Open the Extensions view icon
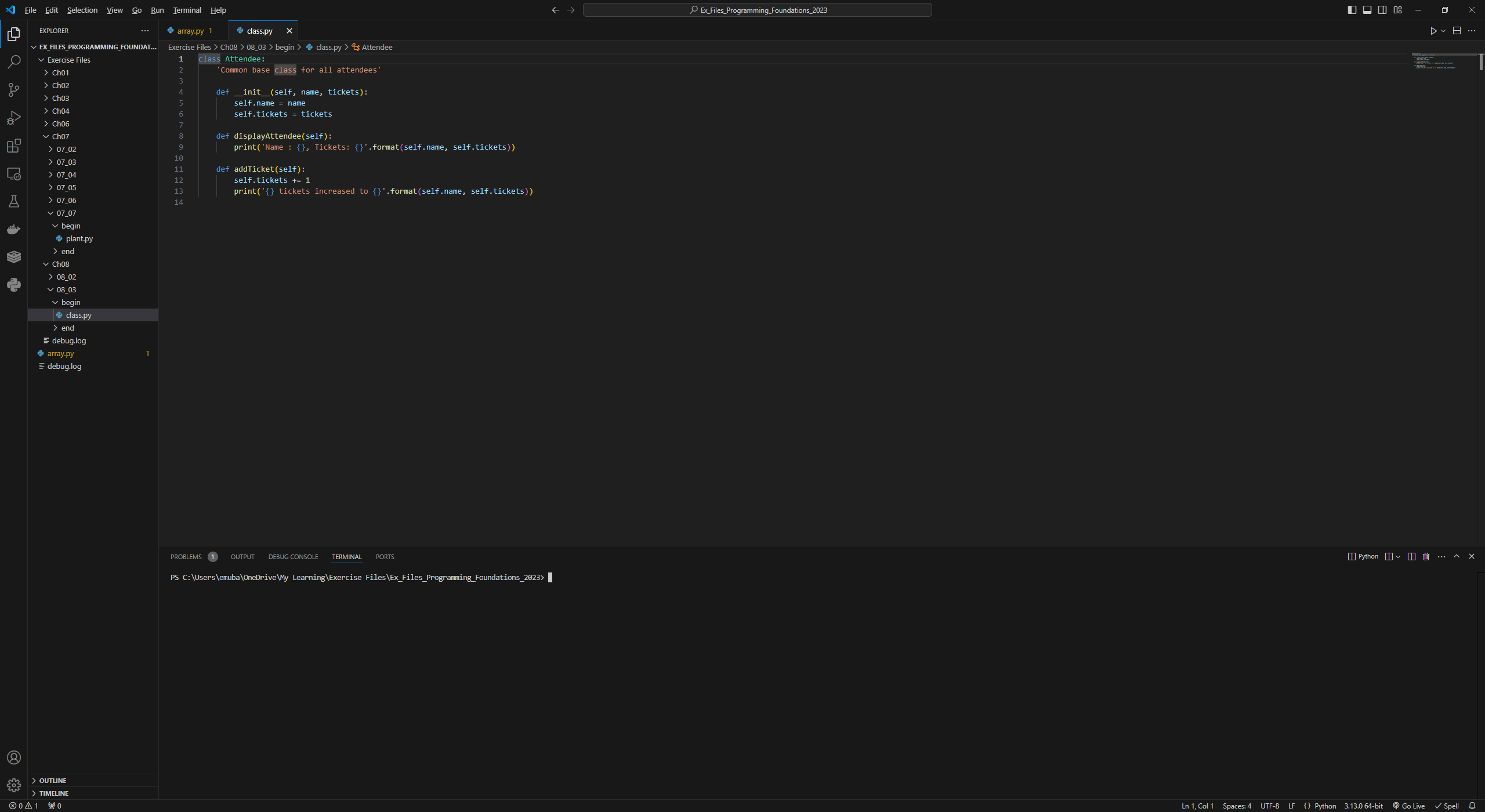The width and height of the screenshot is (1485, 812). tap(14, 146)
